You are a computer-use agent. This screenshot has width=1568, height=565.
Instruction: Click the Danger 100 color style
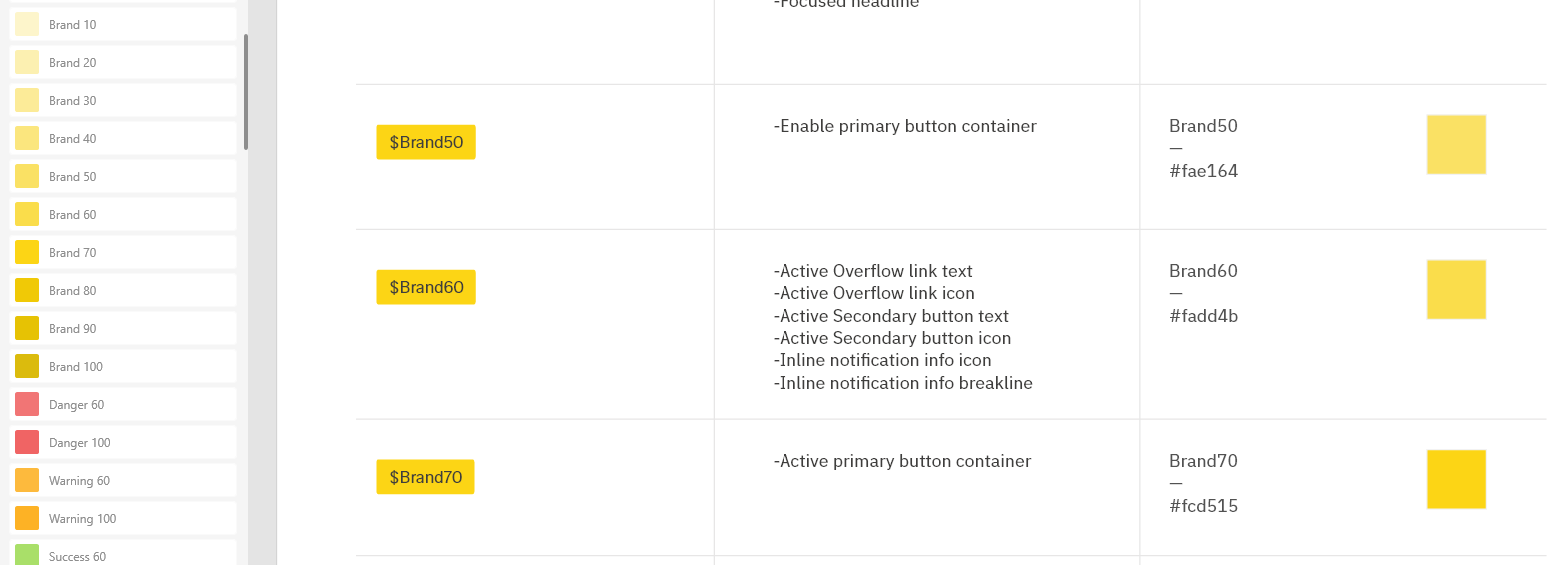point(122,443)
